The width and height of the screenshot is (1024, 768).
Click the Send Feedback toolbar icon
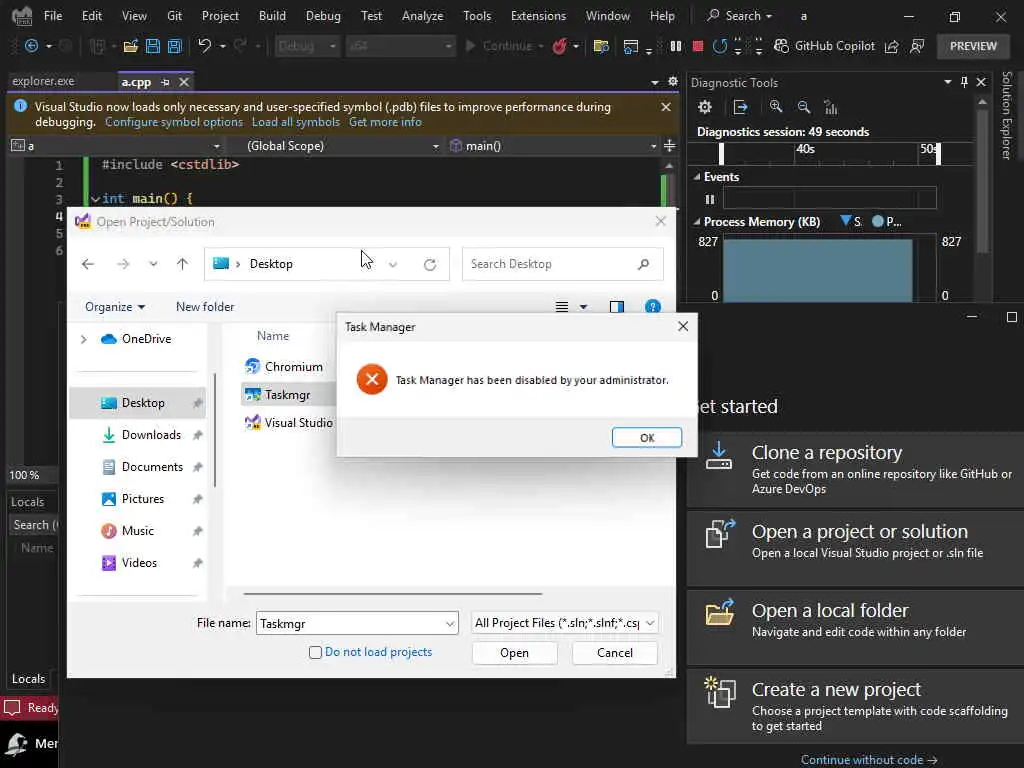(x=917, y=46)
